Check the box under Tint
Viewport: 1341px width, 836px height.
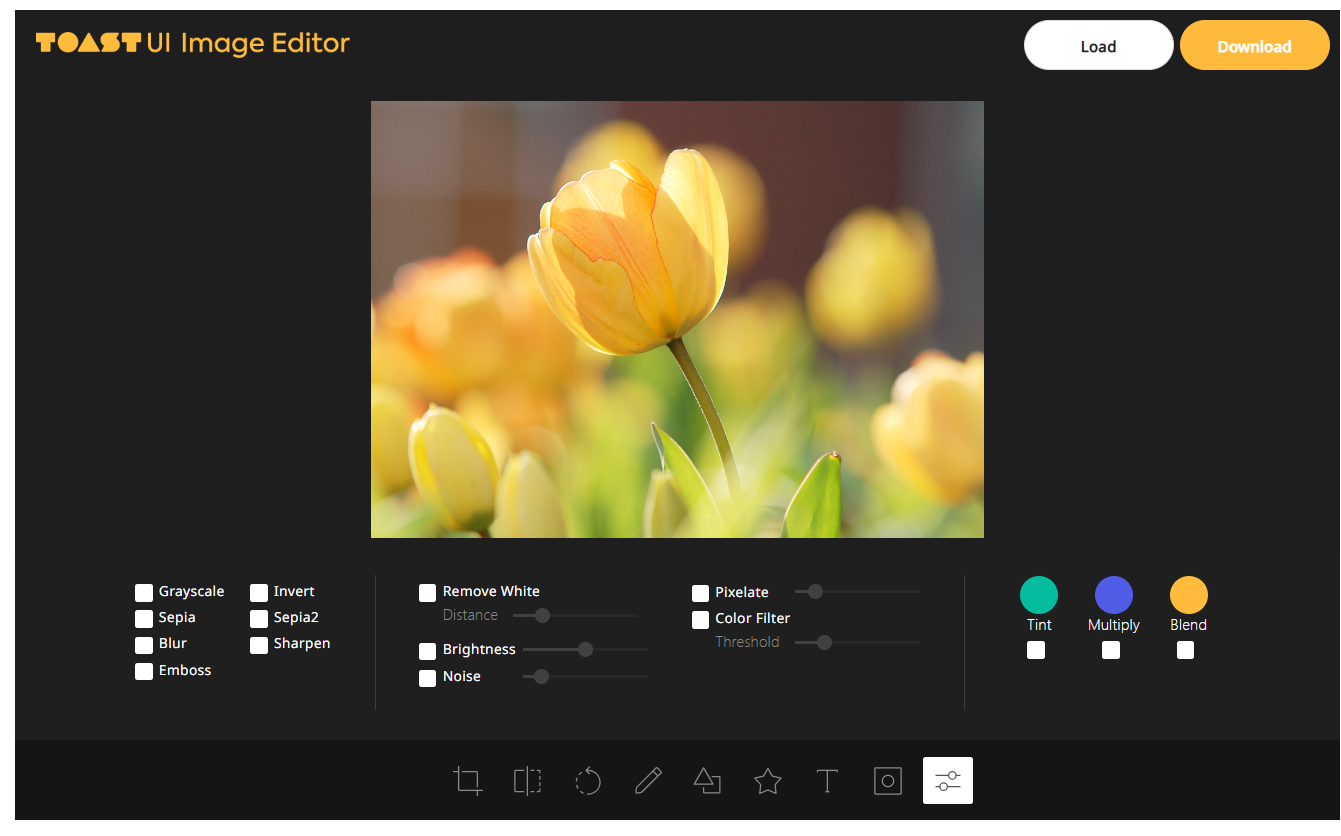pyautogui.click(x=1036, y=650)
